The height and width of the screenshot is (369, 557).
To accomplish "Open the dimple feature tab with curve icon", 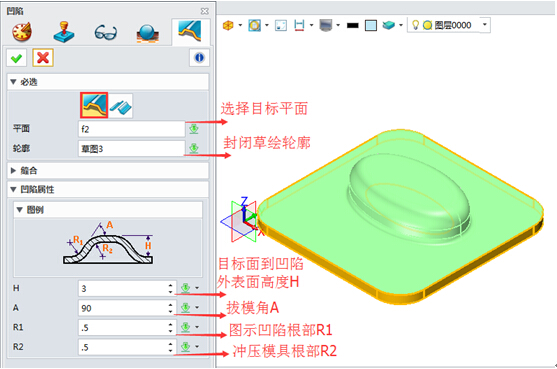I will coord(190,32).
